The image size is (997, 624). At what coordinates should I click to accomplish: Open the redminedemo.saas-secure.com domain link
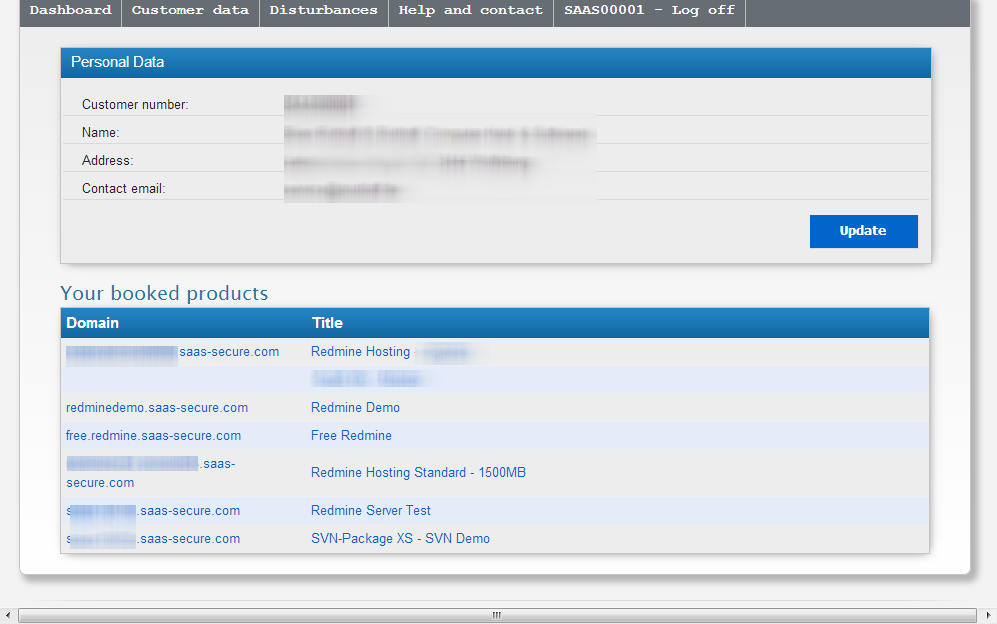pos(157,407)
